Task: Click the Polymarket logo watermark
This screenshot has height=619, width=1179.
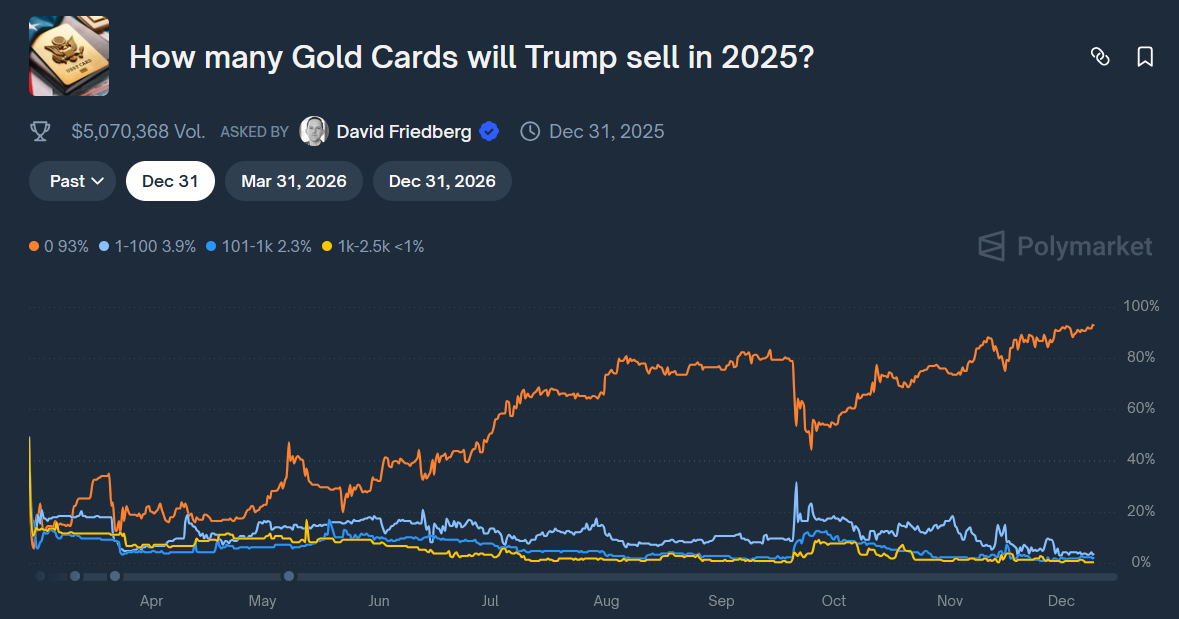Action: 1064,247
